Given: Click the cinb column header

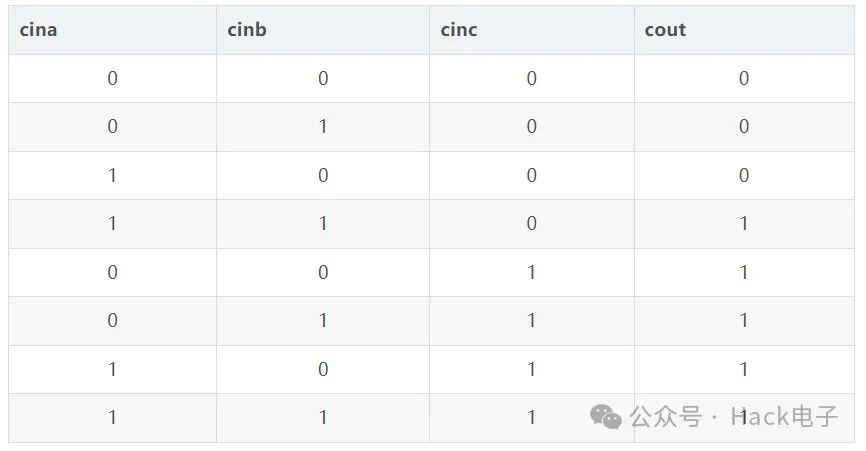Looking at the screenshot, I should point(247,29).
